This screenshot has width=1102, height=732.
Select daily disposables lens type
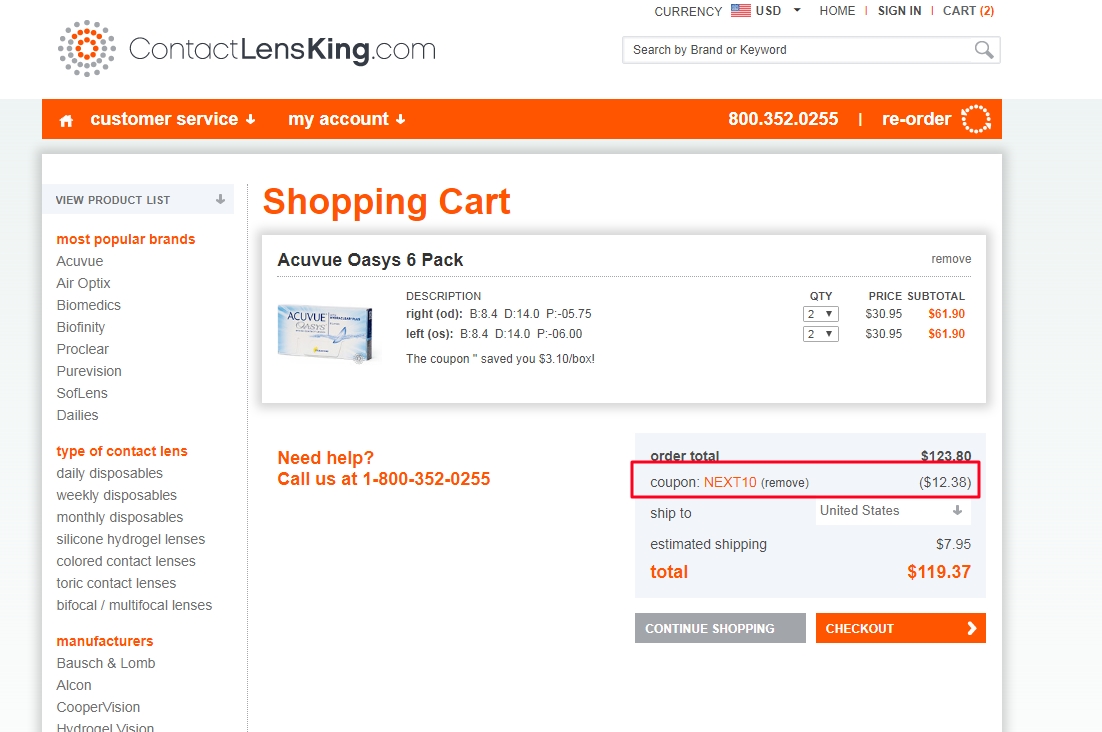click(x=110, y=473)
